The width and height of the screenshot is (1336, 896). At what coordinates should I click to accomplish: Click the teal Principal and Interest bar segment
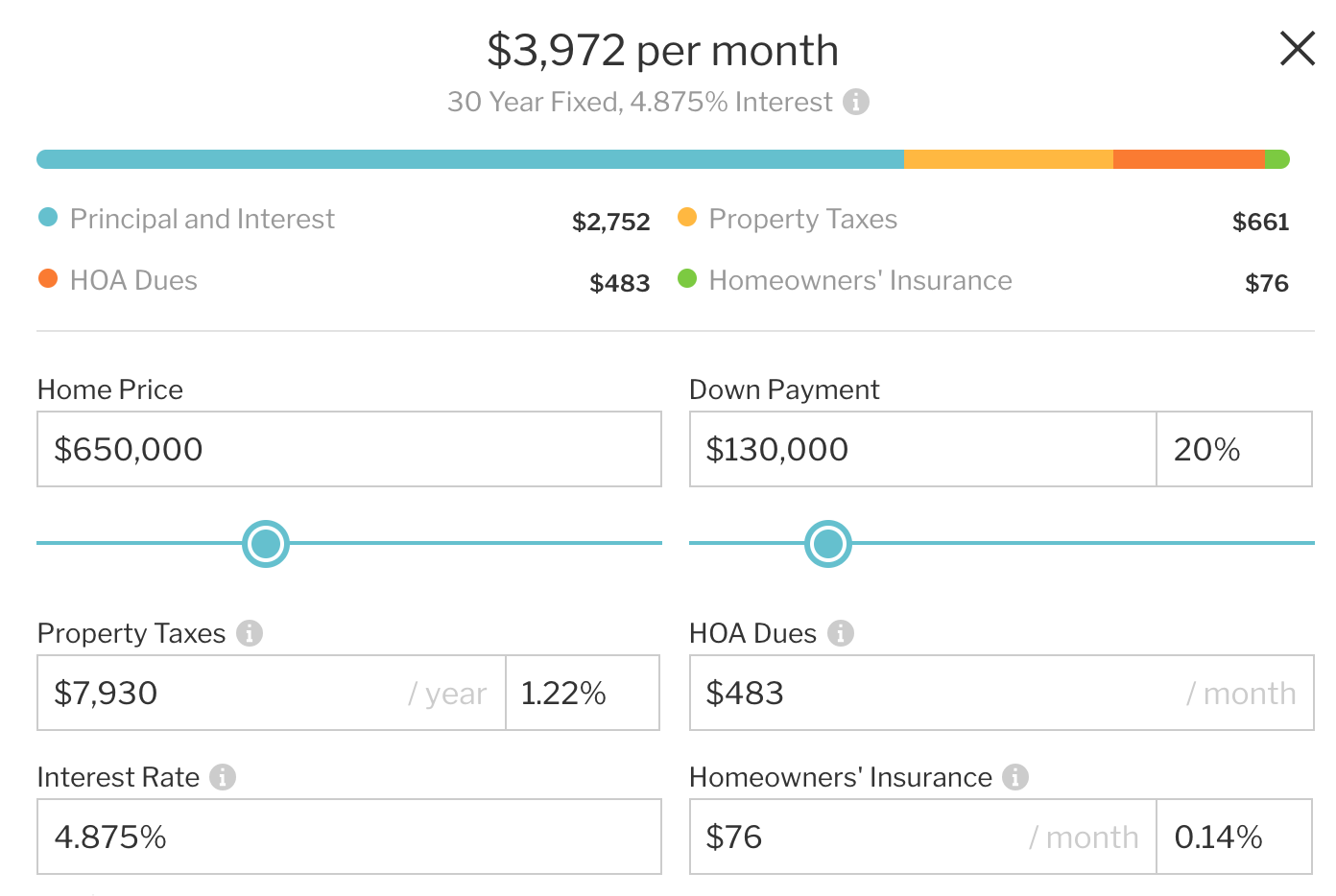click(470, 159)
